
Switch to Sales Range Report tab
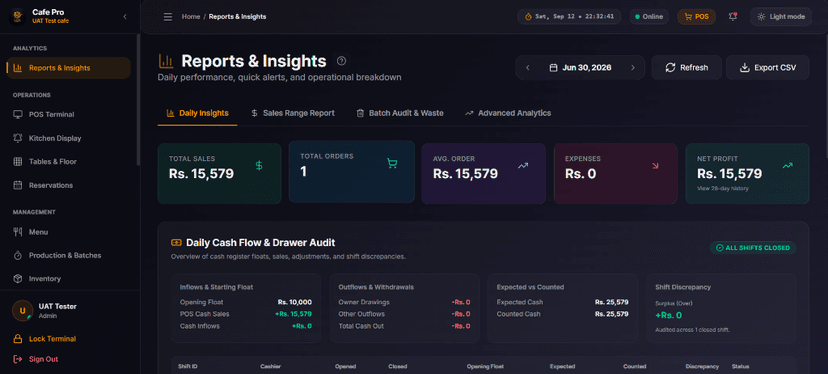pyautogui.click(x=293, y=113)
